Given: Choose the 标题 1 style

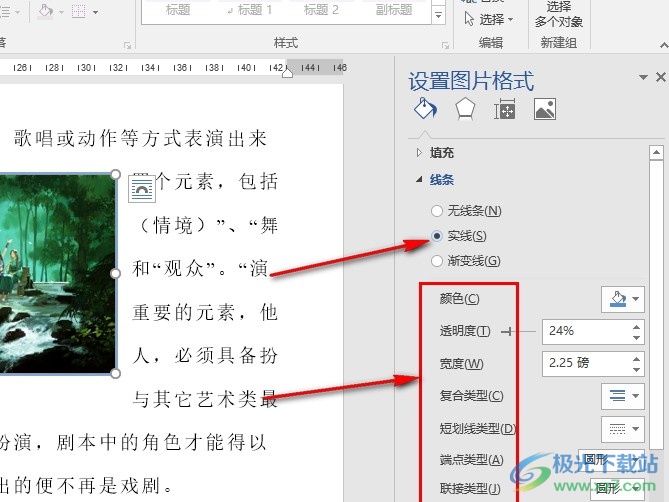Looking at the screenshot, I should click(x=250, y=10).
